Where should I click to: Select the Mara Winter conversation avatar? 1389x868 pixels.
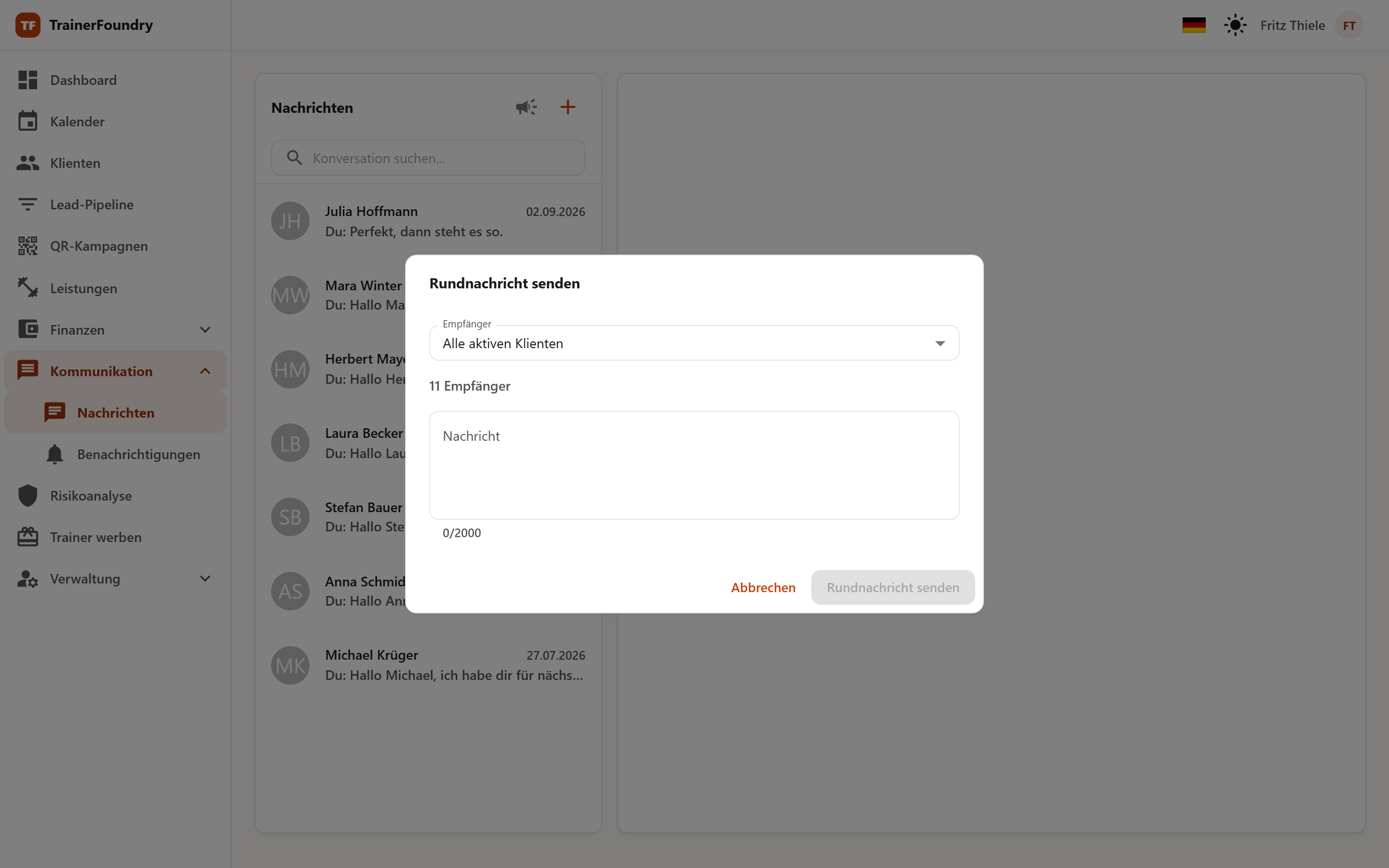click(290, 295)
